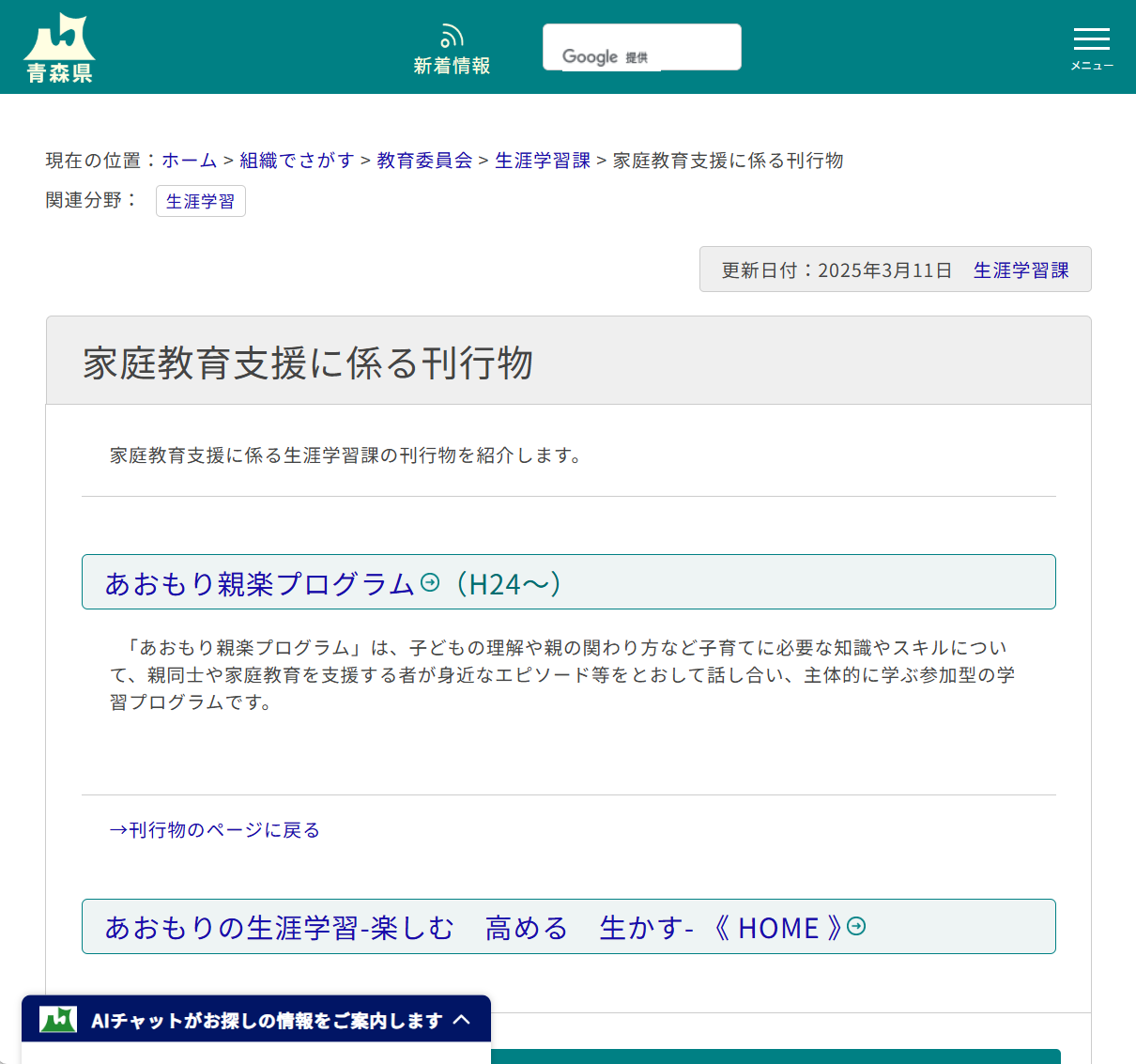
Task: Click the 生涯学習 related-field tag
Action: pyautogui.click(x=200, y=200)
